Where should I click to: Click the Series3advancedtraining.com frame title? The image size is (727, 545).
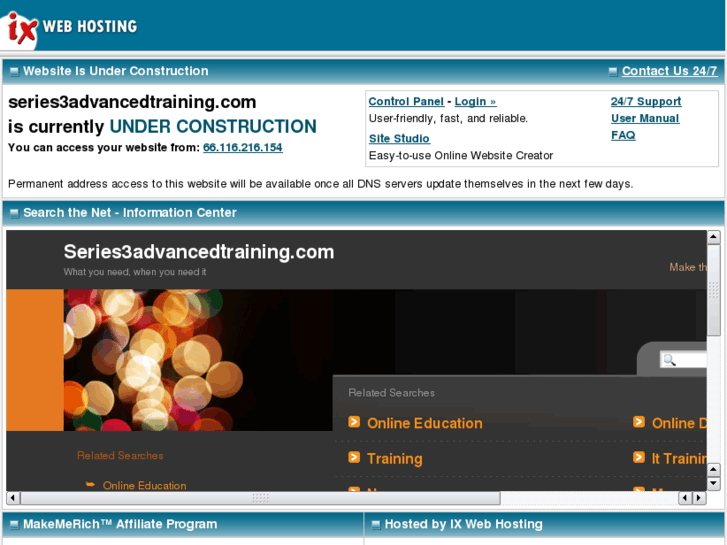click(199, 252)
